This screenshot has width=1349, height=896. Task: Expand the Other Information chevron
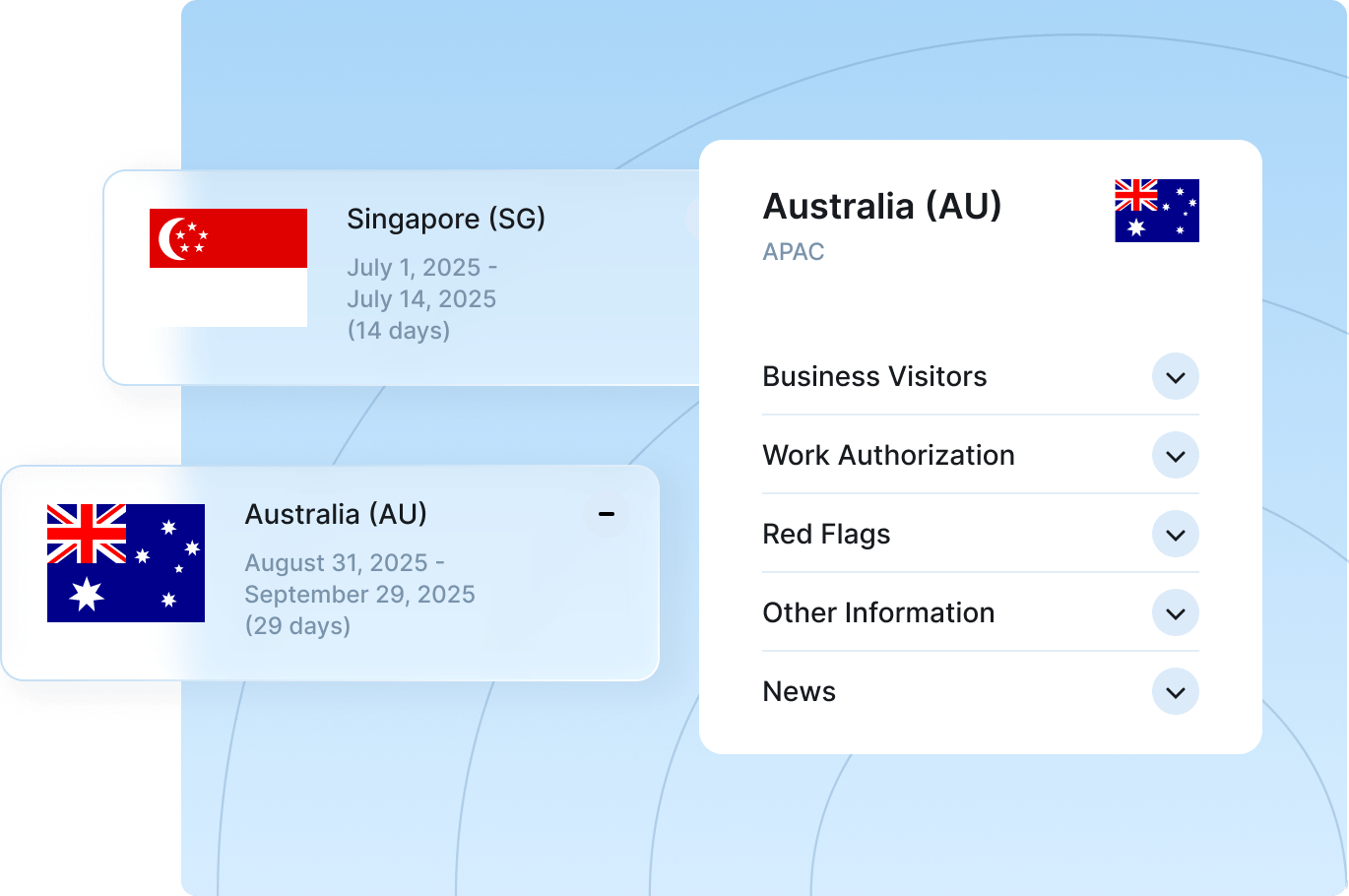(1175, 613)
